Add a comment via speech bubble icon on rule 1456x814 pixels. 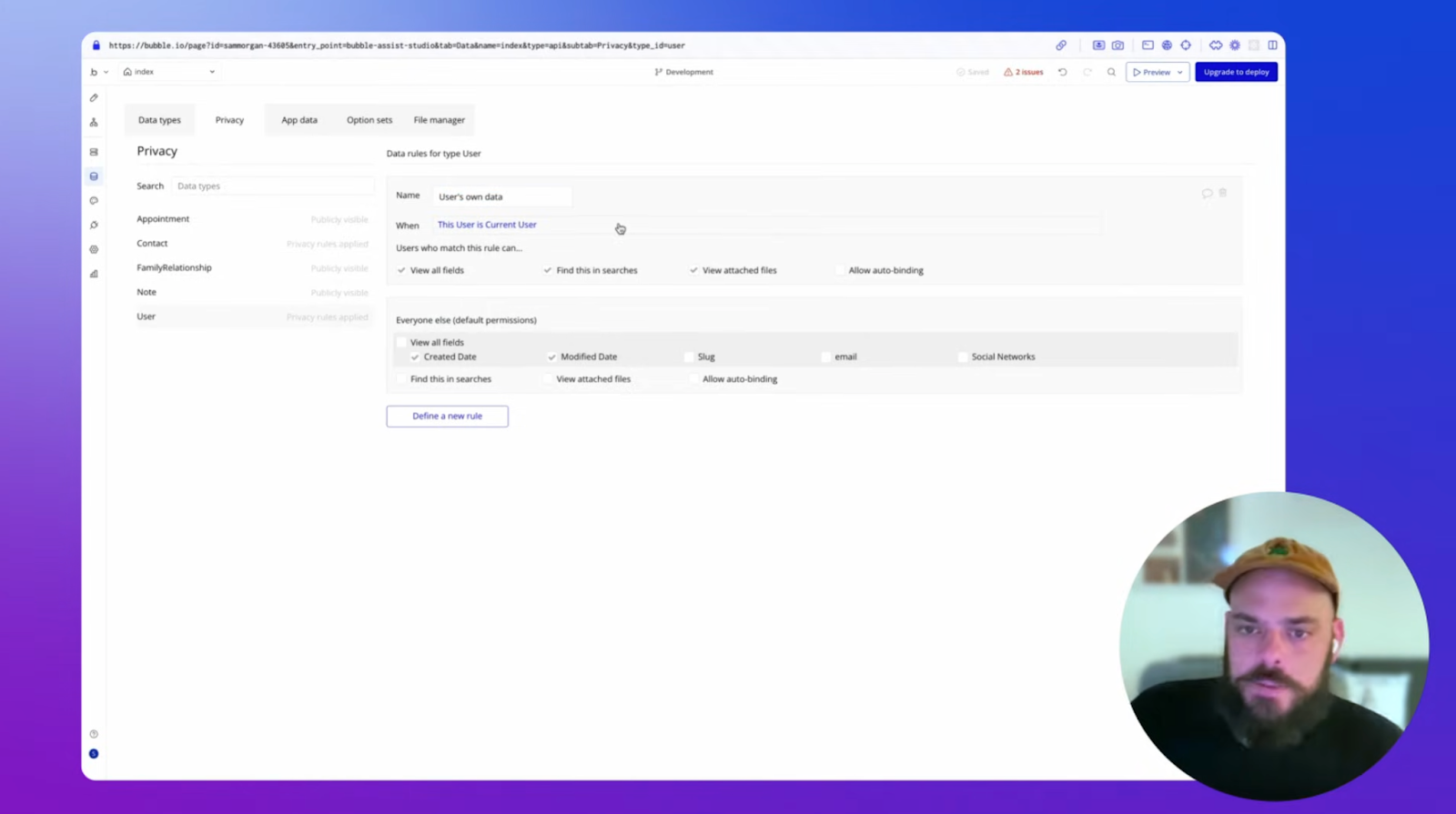tap(1207, 193)
